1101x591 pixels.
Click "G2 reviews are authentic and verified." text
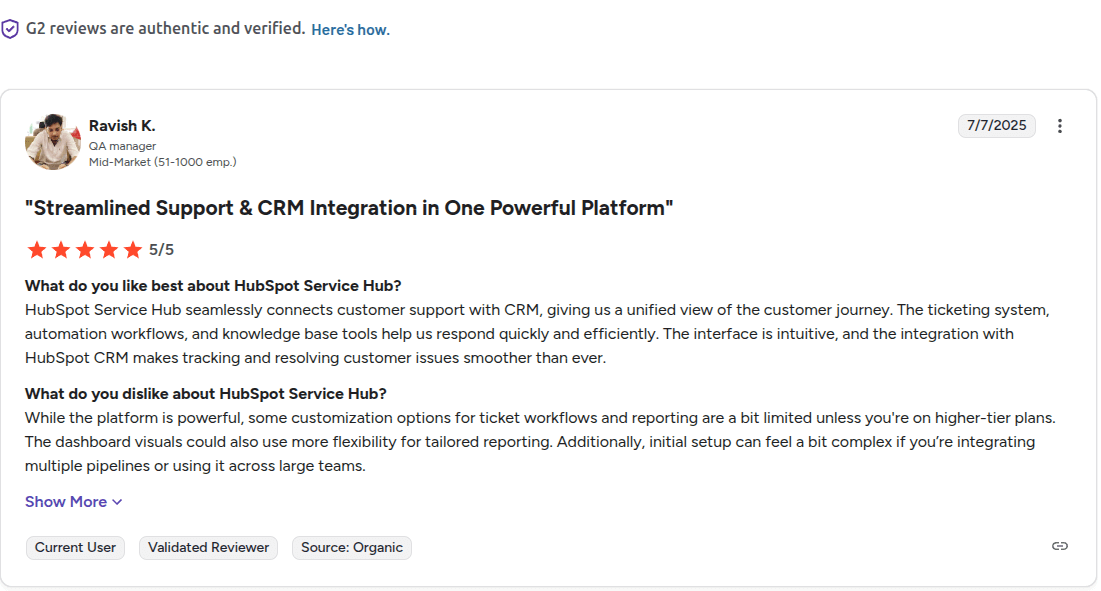(x=166, y=29)
